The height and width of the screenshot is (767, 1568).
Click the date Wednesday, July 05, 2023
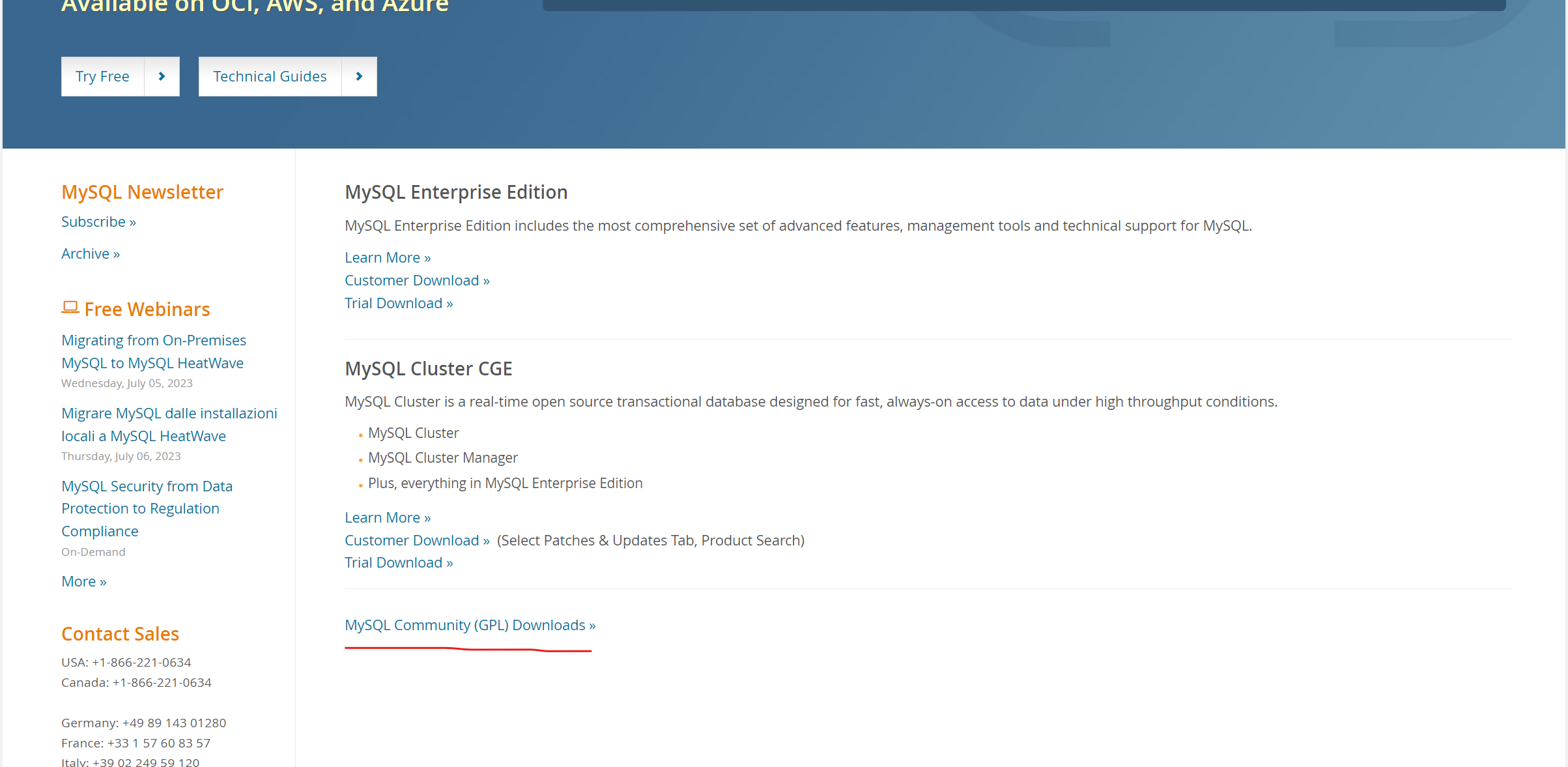pos(127,383)
